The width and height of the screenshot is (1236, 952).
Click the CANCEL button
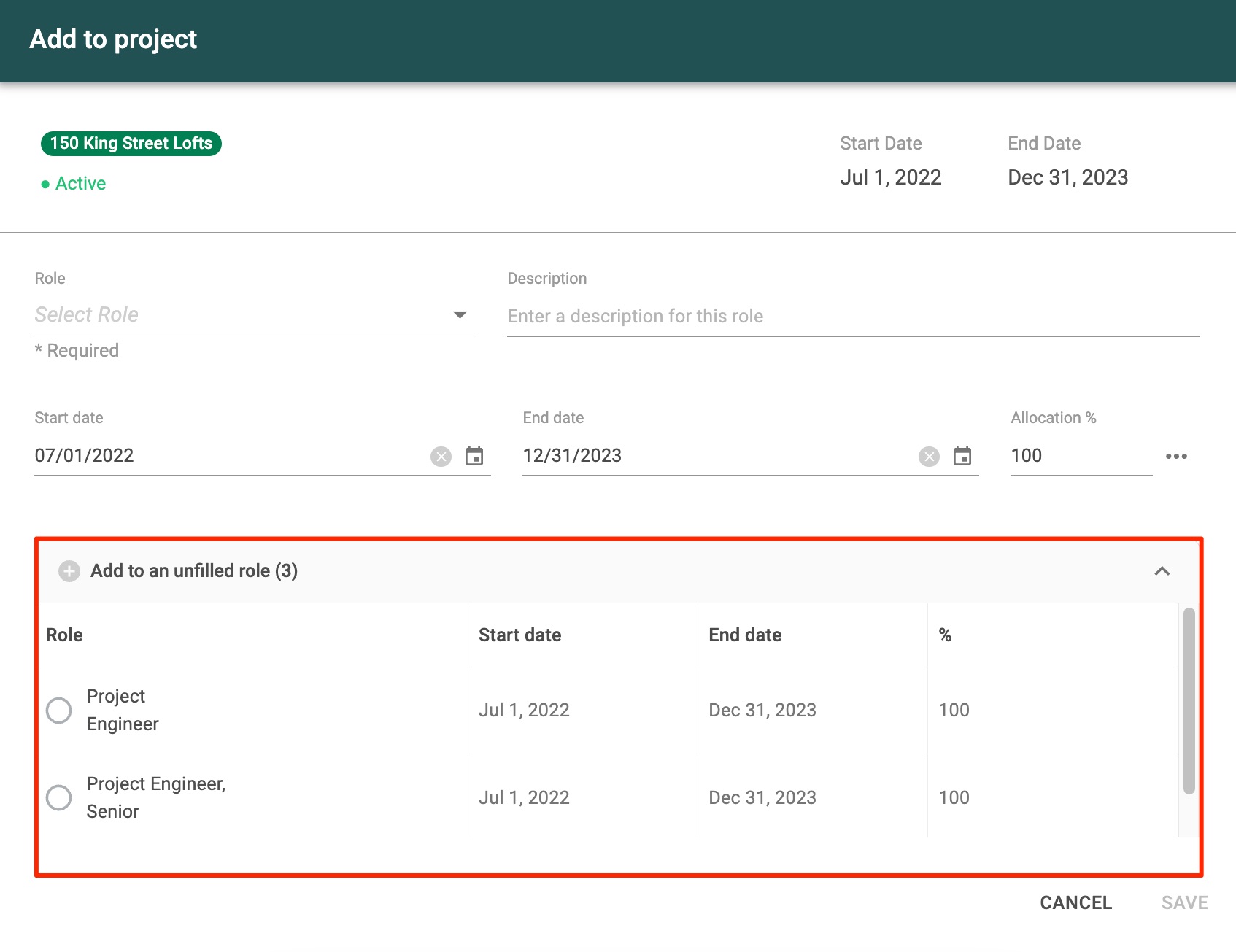tap(1075, 903)
